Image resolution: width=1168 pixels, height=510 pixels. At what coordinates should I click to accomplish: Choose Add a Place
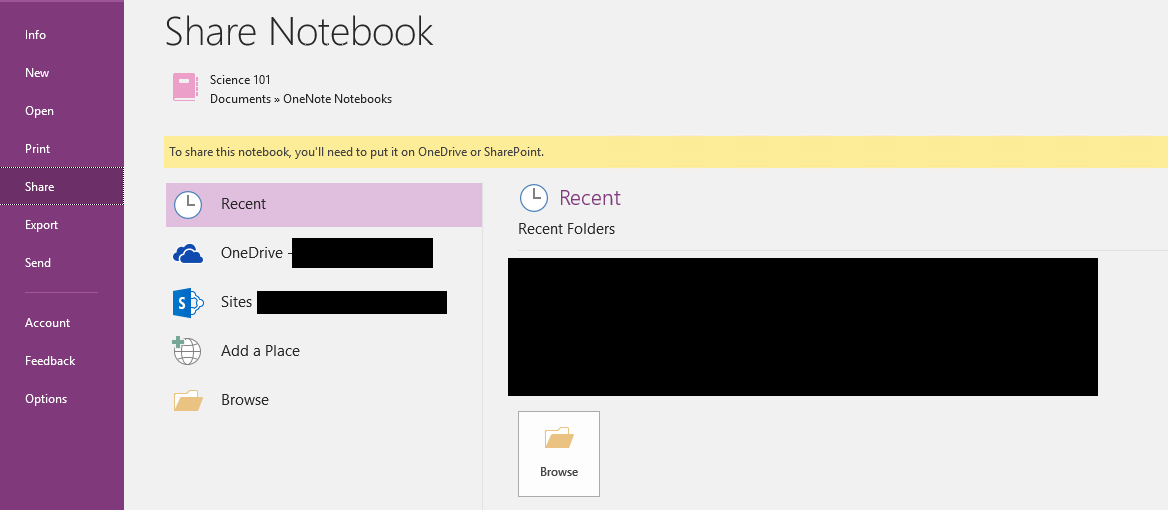323,351
